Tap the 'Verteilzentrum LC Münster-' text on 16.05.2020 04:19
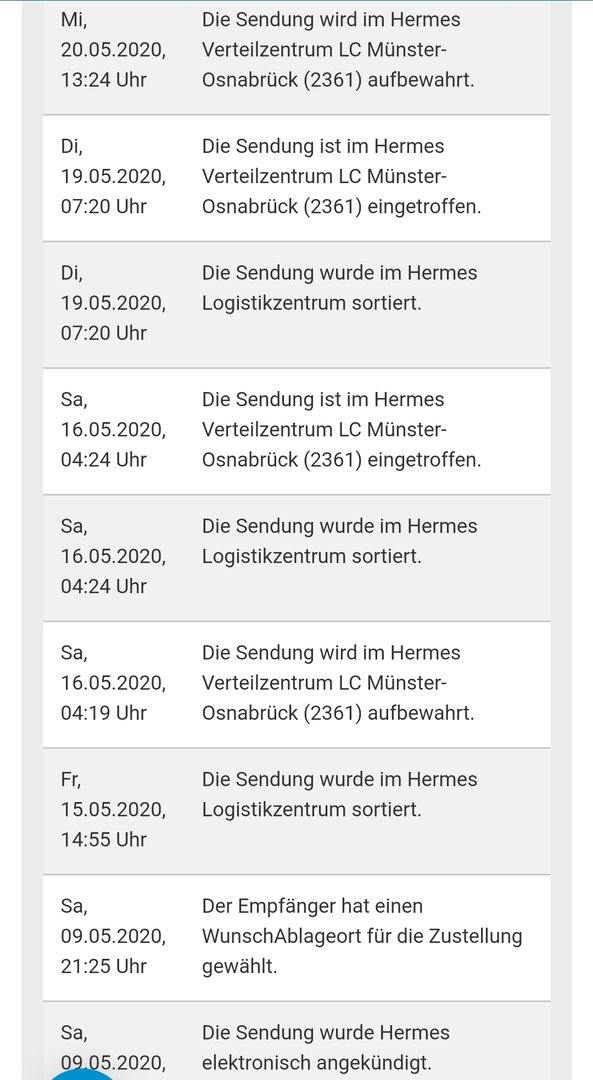The width and height of the screenshot is (593, 1080). click(324, 683)
